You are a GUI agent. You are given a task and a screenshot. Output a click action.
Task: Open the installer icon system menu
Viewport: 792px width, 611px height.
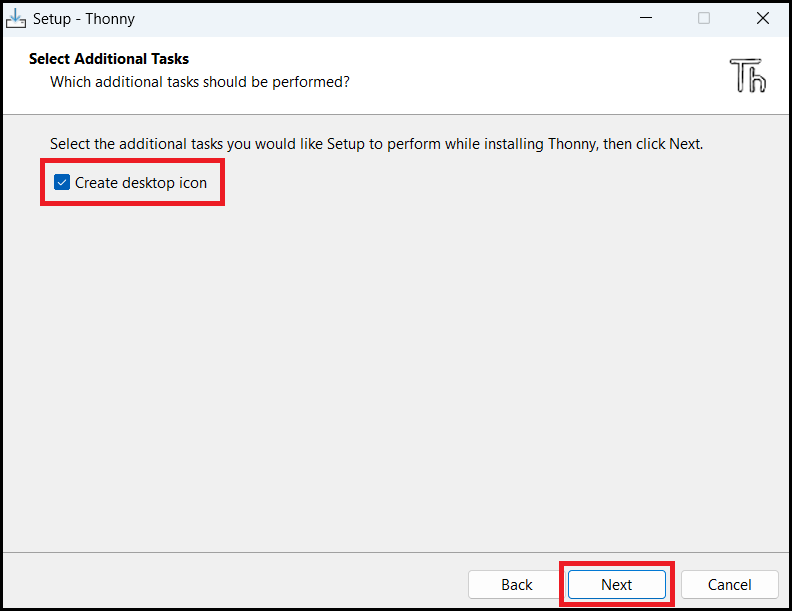click(16, 19)
